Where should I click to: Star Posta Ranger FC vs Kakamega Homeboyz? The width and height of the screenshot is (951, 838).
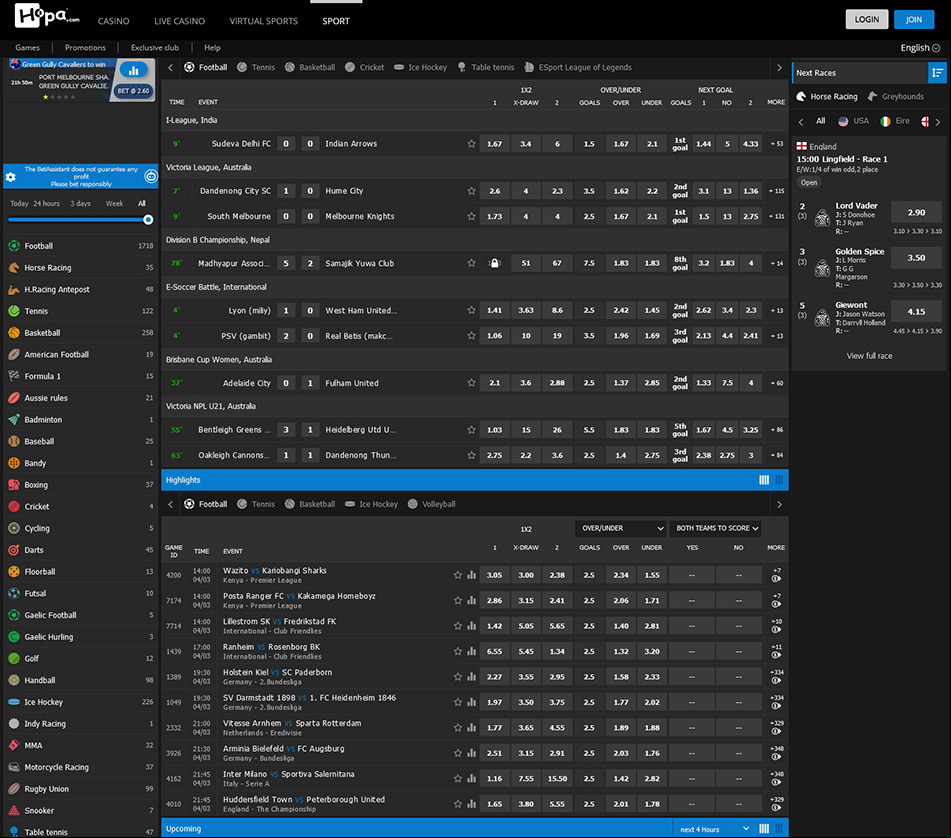point(458,600)
